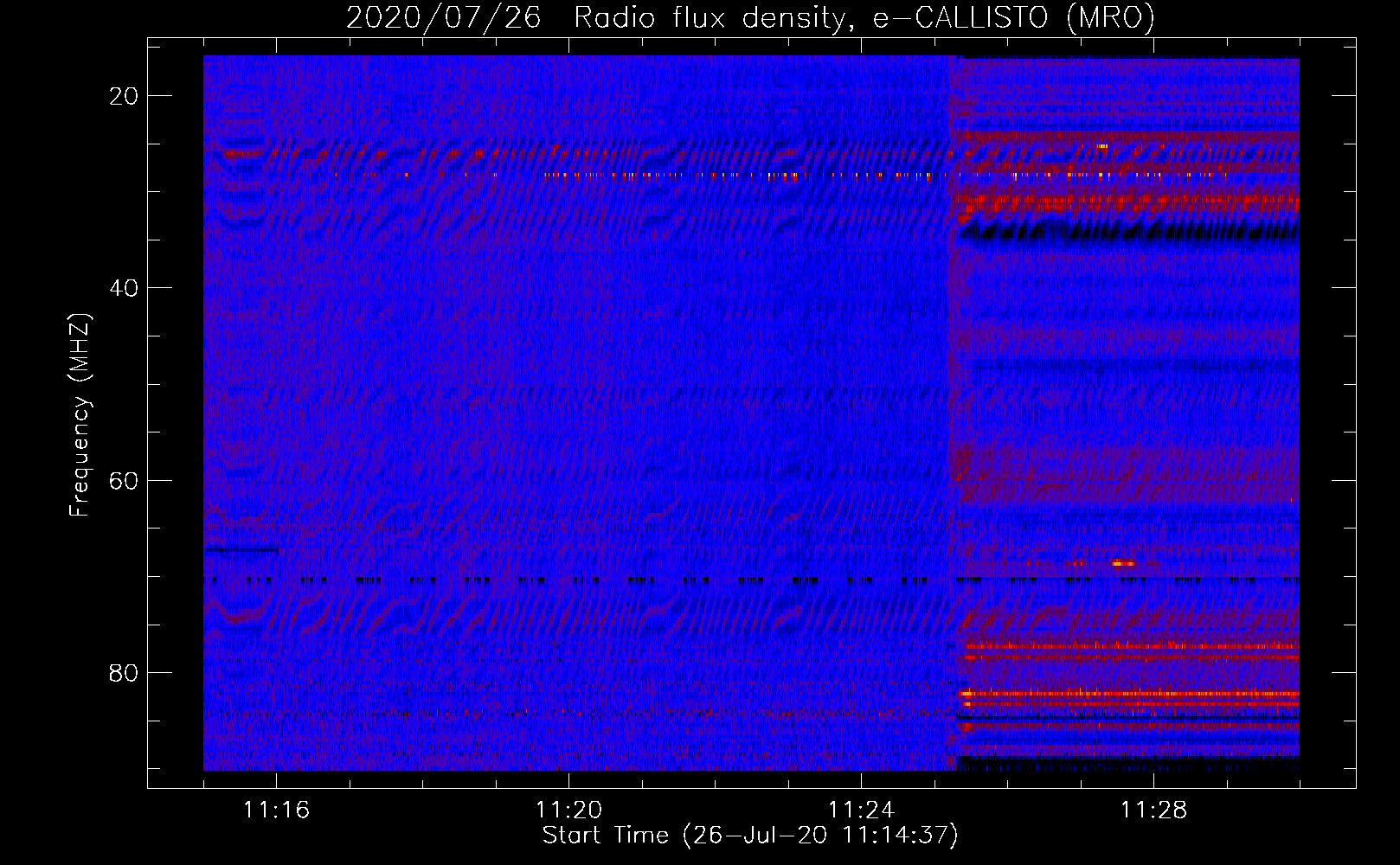1400x865 pixels.
Task: Click the 11:24 time tick label
Action: point(861,811)
